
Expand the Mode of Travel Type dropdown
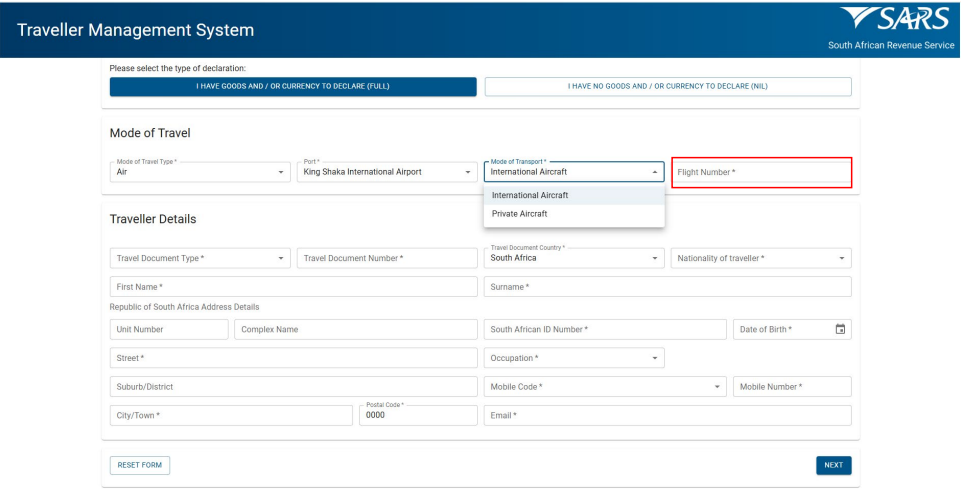pyautogui.click(x=196, y=172)
